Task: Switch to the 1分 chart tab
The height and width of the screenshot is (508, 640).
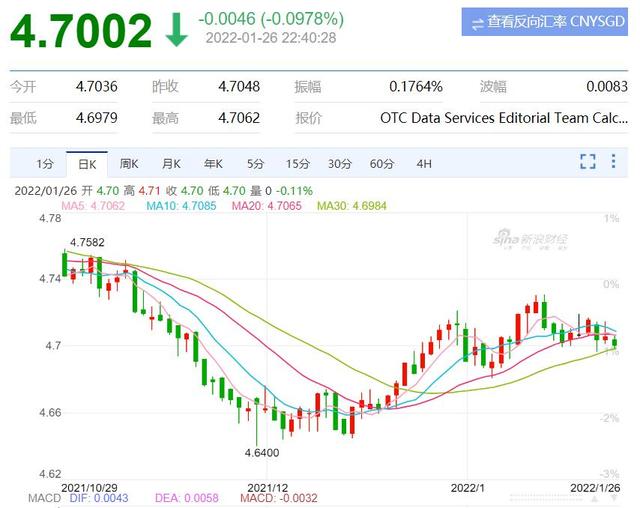Action: [44, 163]
